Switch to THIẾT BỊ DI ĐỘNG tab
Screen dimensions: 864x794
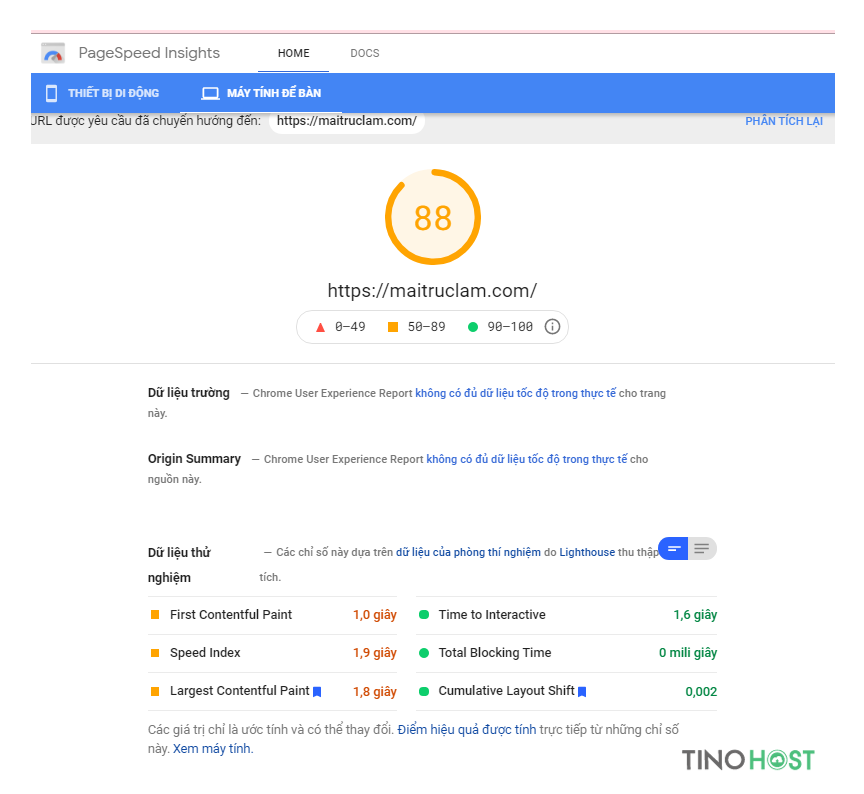pos(104,93)
